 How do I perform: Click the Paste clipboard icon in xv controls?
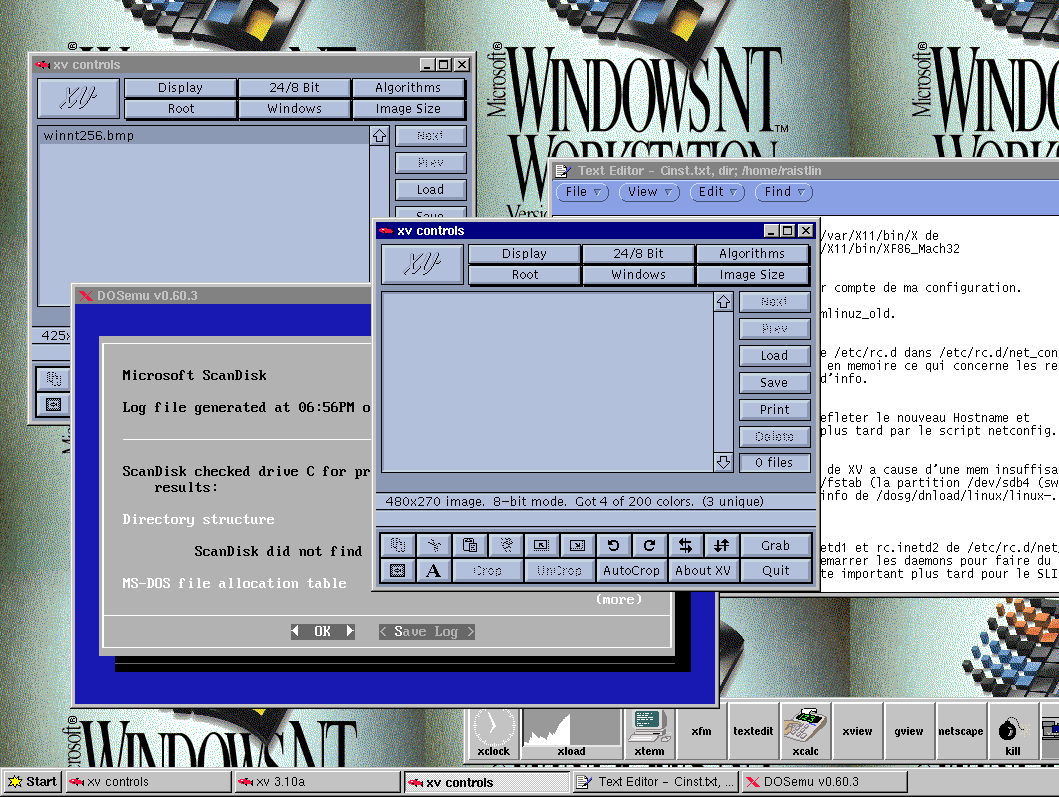tap(469, 545)
